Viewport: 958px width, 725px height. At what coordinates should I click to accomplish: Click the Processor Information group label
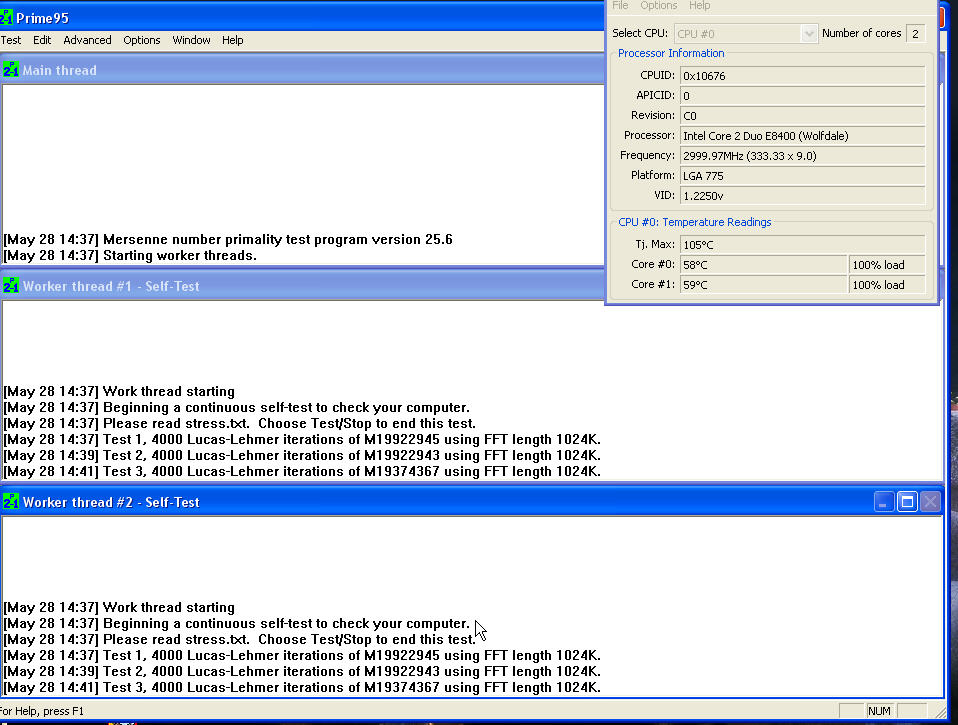pyautogui.click(x=671, y=53)
